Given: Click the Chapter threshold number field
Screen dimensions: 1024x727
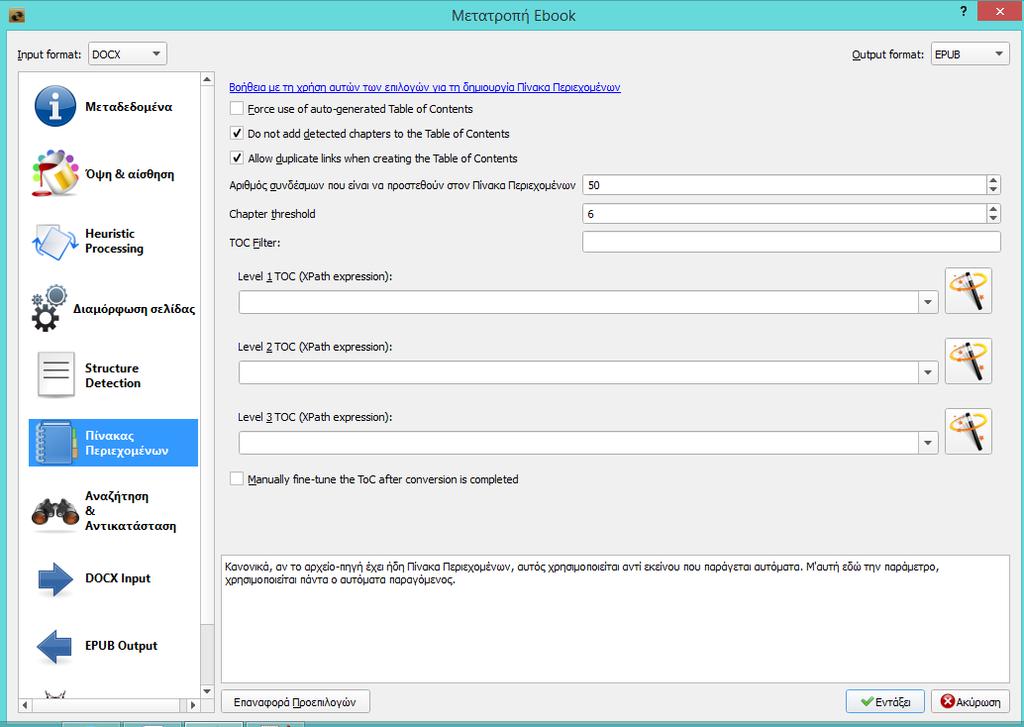Looking at the screenshot, I should (x=784, y=214).
